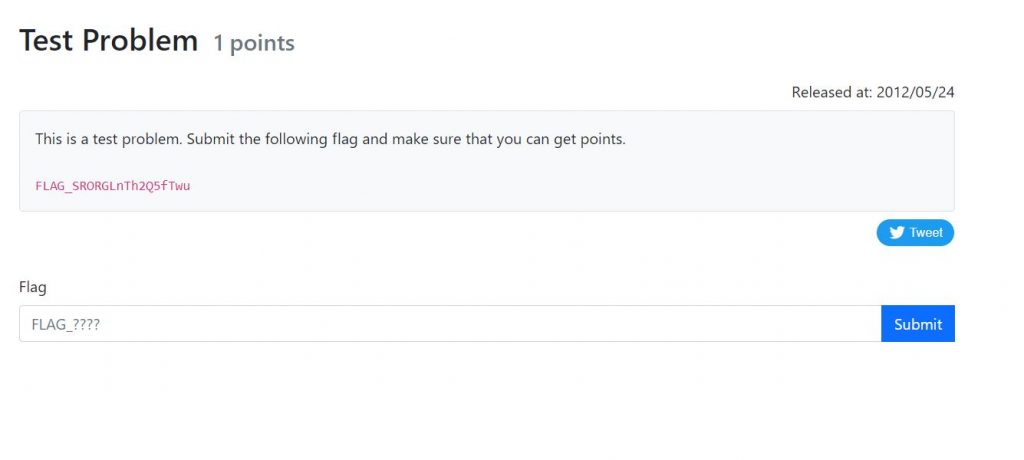Click the Flag label above the input
This screenshot has width=1024, height=460.
click(x=33, y=287)
